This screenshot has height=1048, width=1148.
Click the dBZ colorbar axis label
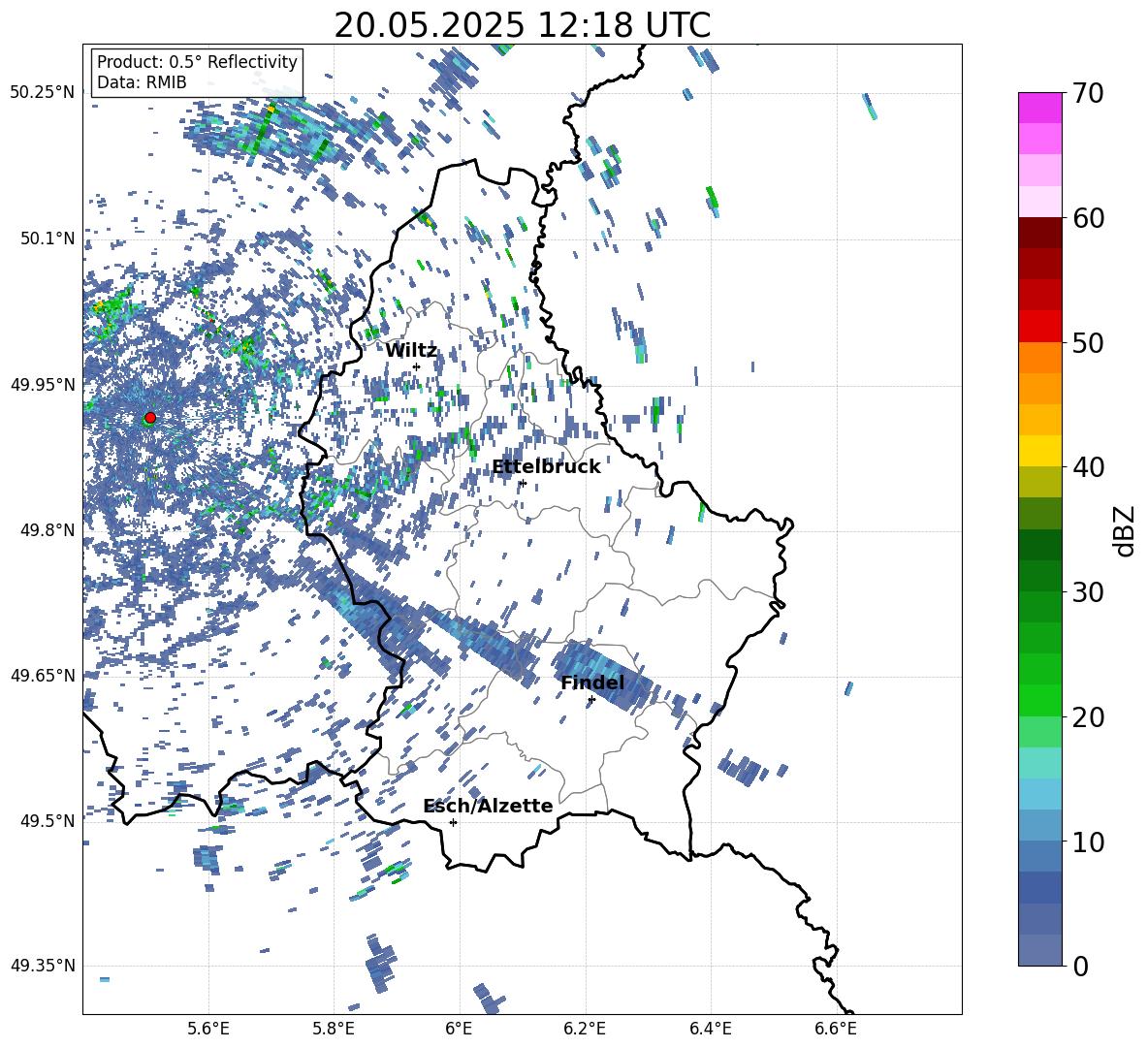[x=1126, y=530]
